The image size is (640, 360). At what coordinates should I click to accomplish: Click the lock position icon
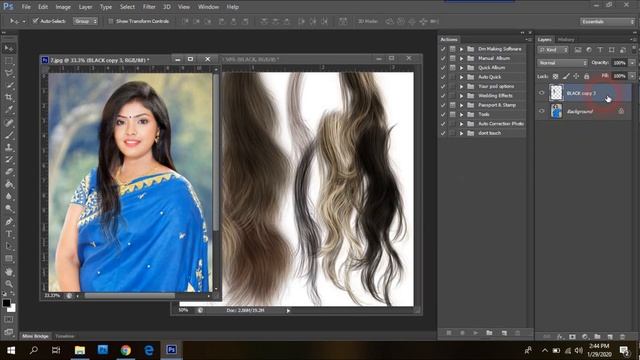coord(576,76)
